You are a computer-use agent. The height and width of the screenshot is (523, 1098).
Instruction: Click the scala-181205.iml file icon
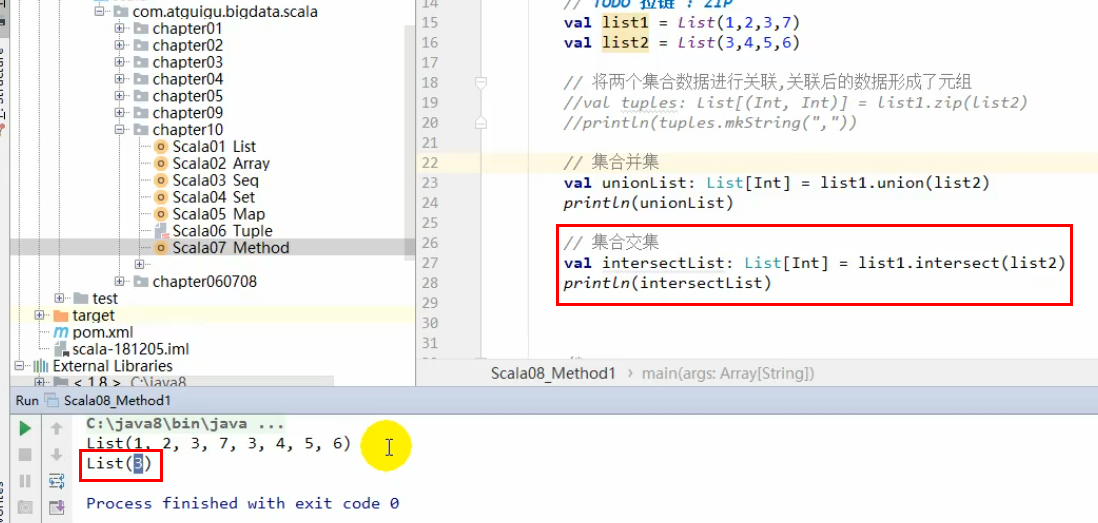[x=62, y=349]
